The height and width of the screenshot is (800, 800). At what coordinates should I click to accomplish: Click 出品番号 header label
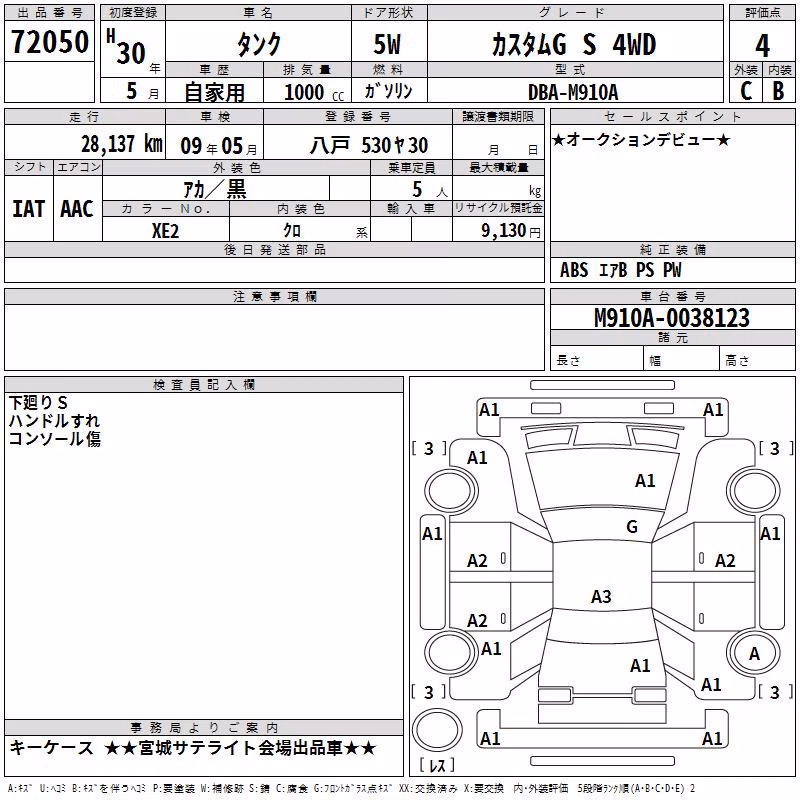(49, 13)
